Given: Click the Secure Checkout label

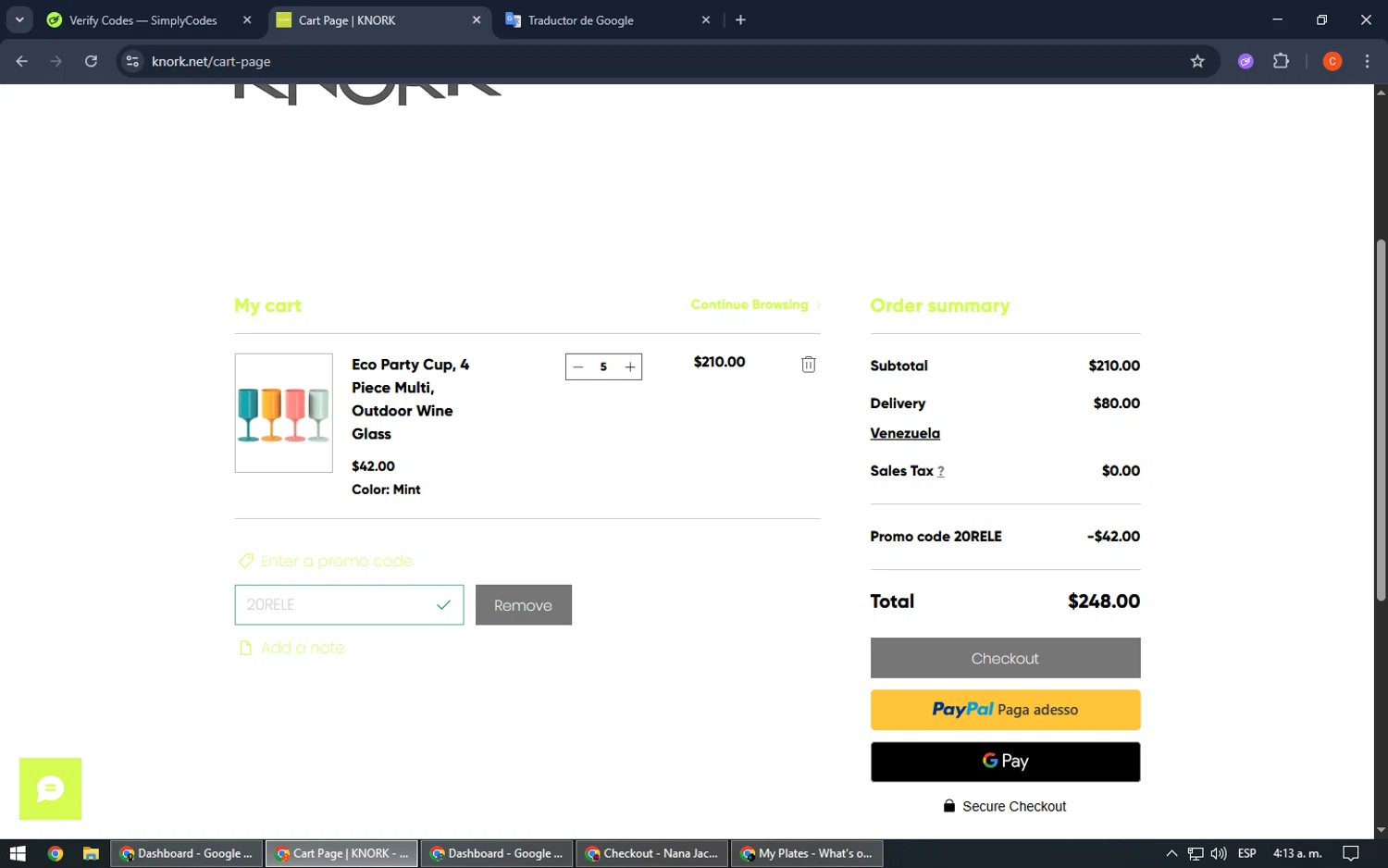Looking at the screenshot, I should coord(1014,807).
